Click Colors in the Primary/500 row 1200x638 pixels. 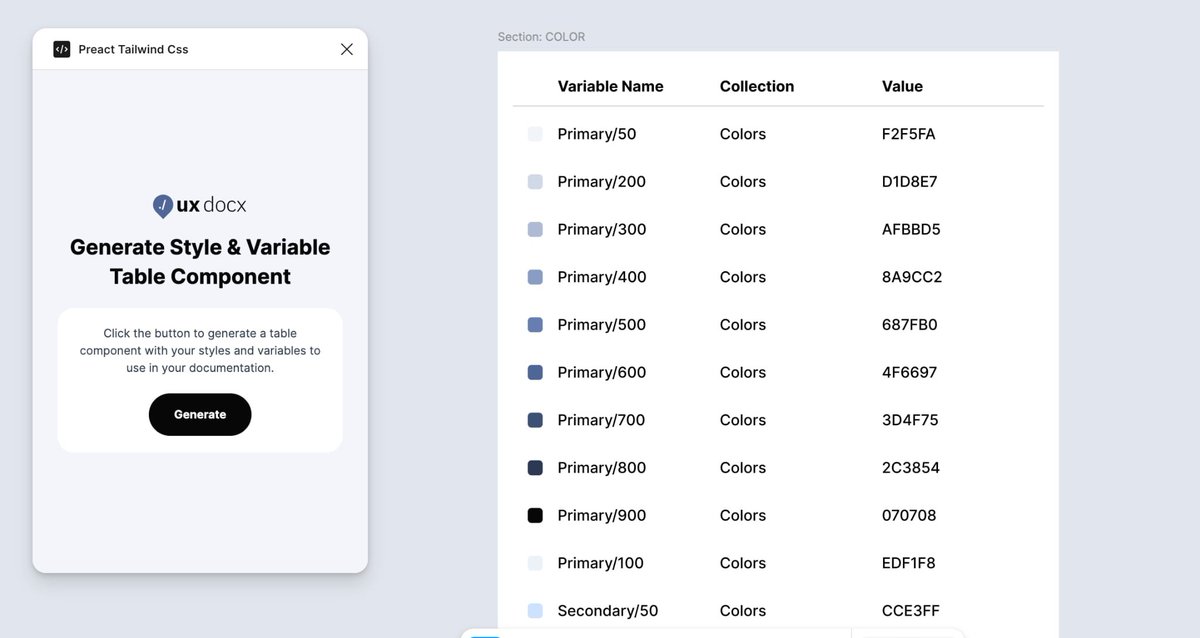tap(743, 325)
